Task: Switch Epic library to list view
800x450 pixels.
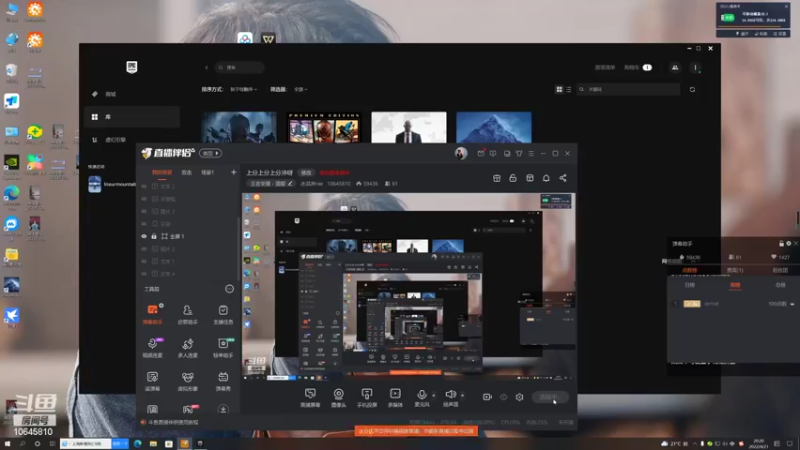Action: (569, 89)
